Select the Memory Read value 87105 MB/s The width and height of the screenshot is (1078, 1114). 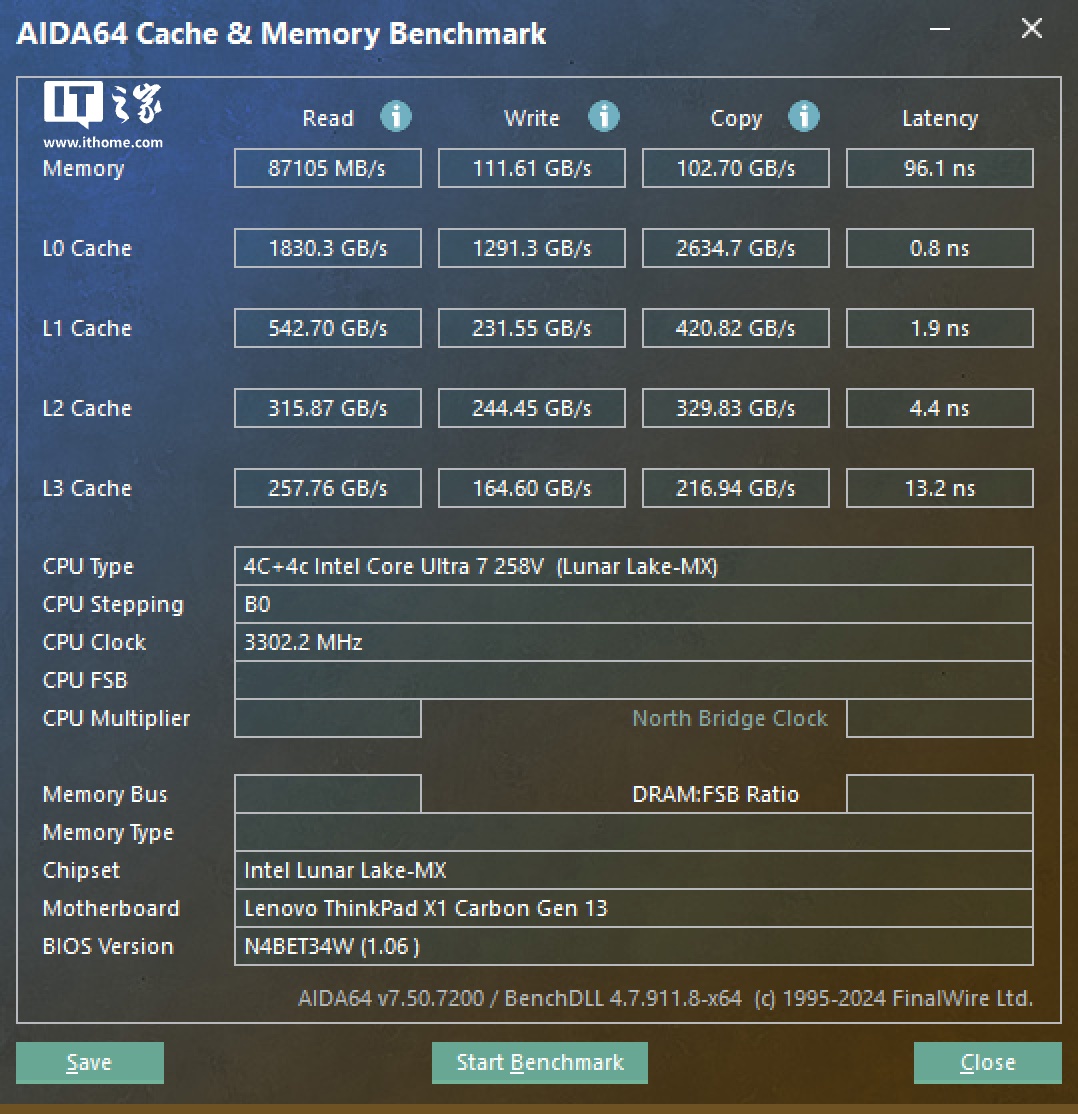pos(328,168)
